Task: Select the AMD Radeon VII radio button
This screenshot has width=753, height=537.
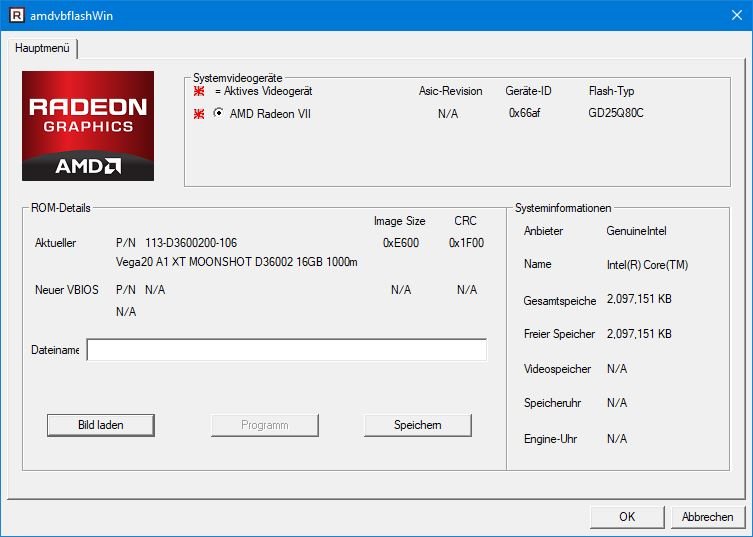Action: 218,113
